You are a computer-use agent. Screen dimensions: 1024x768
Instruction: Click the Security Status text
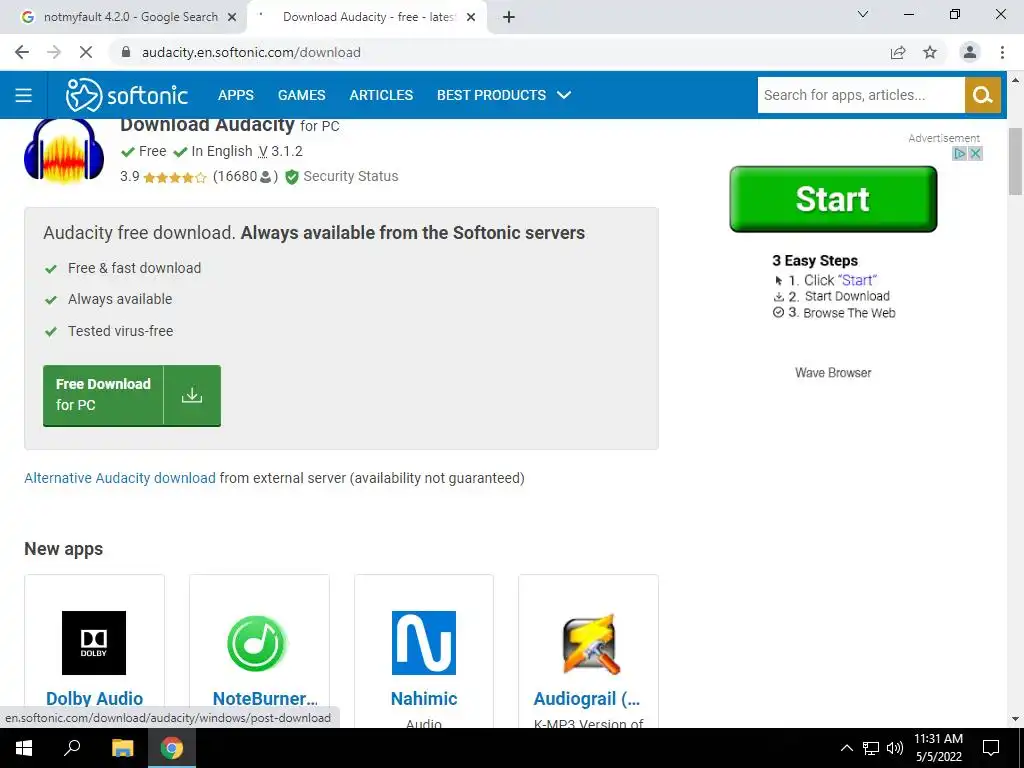pyautogui.click(x=351, y=176)
